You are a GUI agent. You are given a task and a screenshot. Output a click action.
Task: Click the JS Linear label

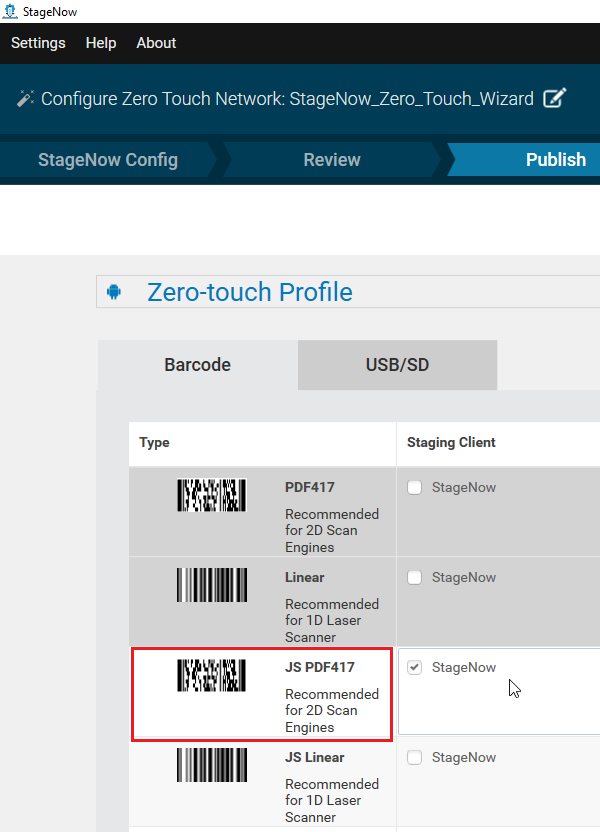pyautogui.click(x=315, y=757)
